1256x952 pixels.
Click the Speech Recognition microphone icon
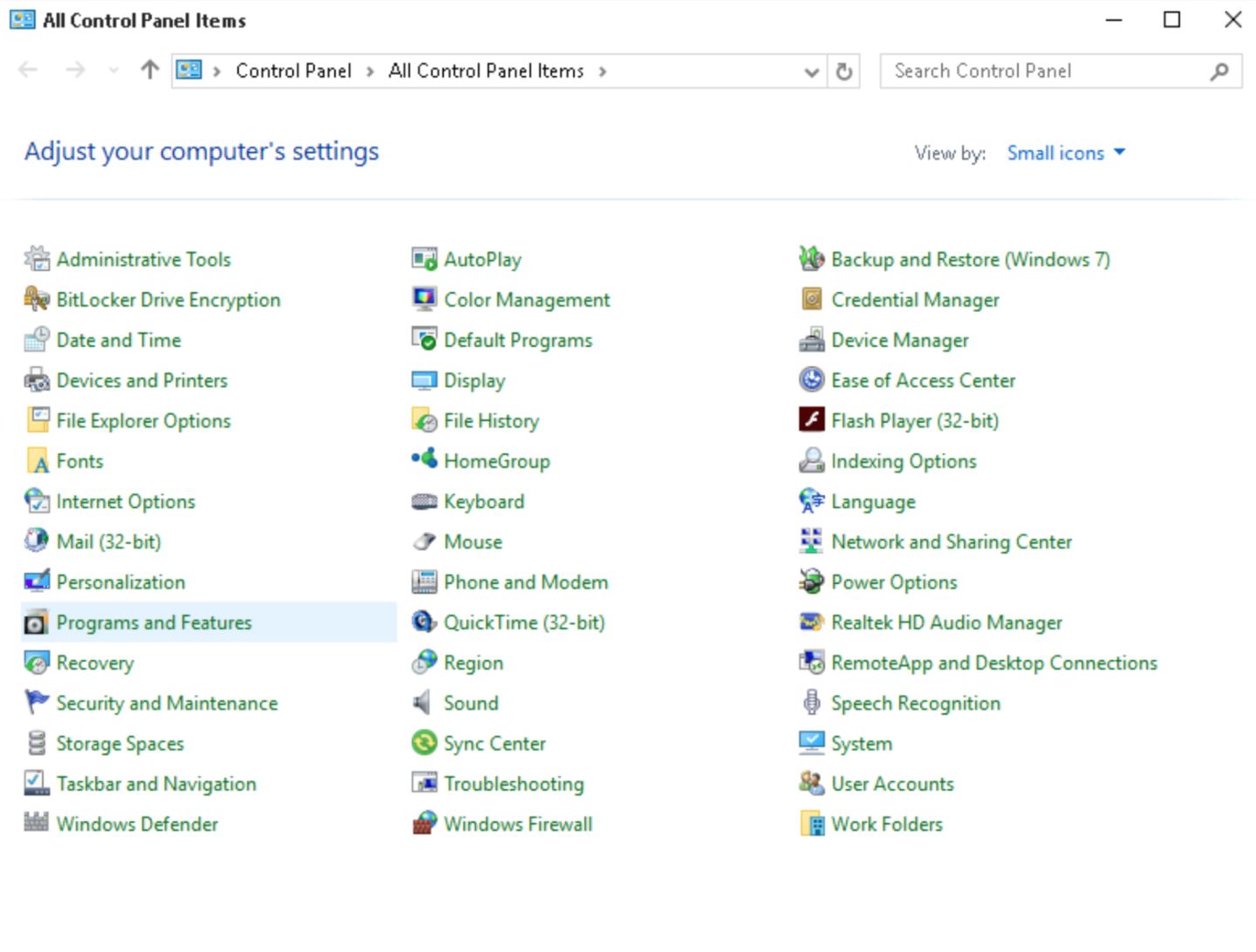pyautogui.click(x=811, y=703)
